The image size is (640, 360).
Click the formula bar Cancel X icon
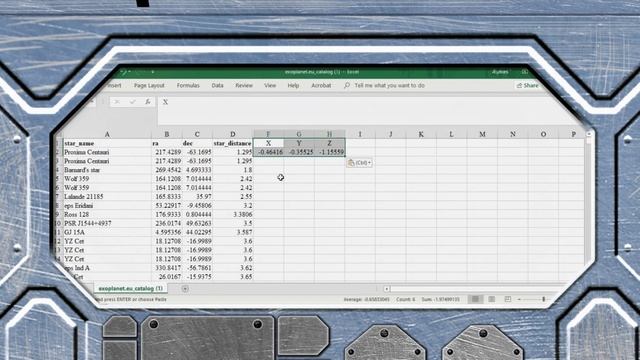117,102
